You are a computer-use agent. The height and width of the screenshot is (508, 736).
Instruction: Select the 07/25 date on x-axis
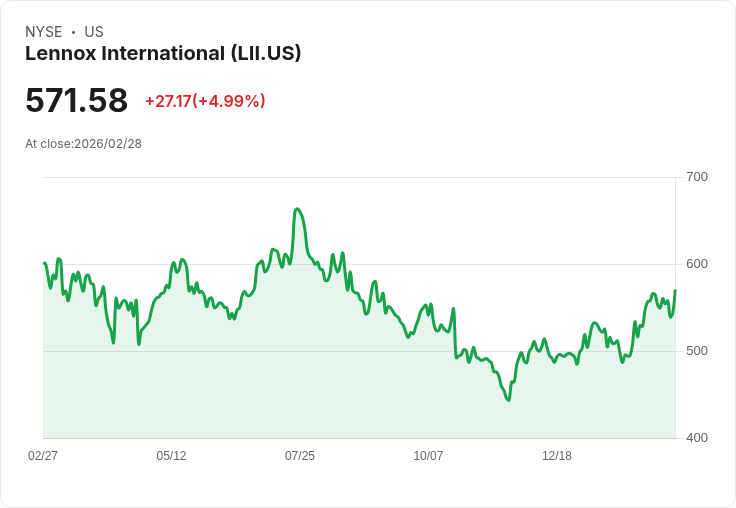coord(300,456)
